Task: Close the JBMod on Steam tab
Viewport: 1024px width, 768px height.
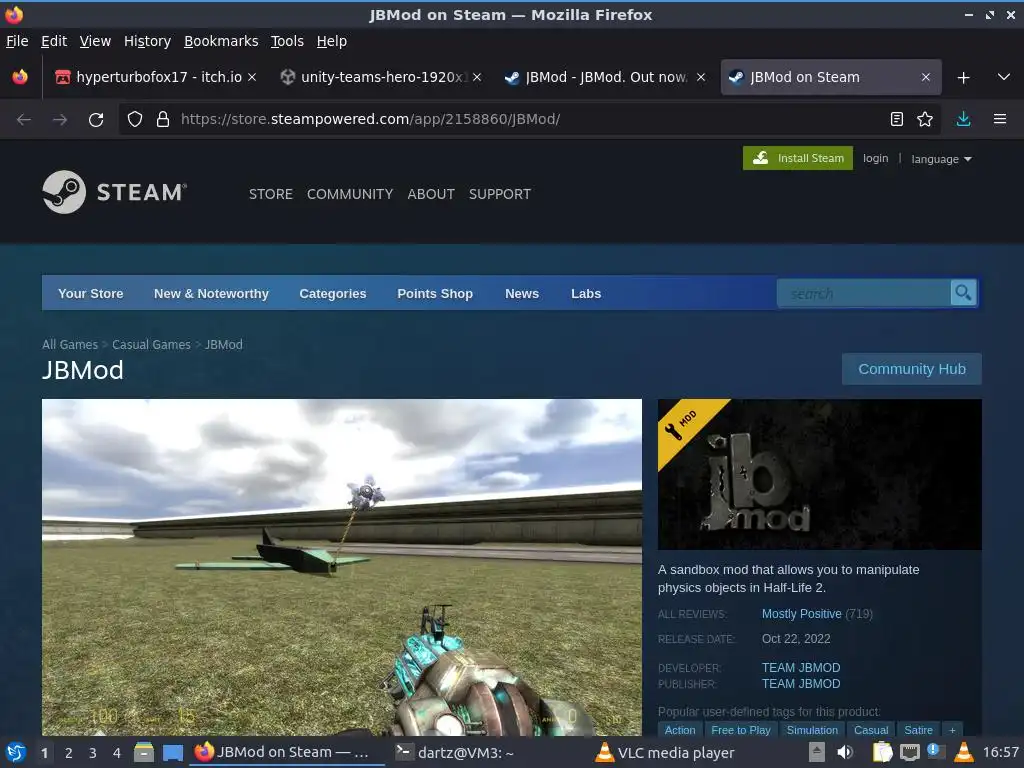Action: click(925, 77)
